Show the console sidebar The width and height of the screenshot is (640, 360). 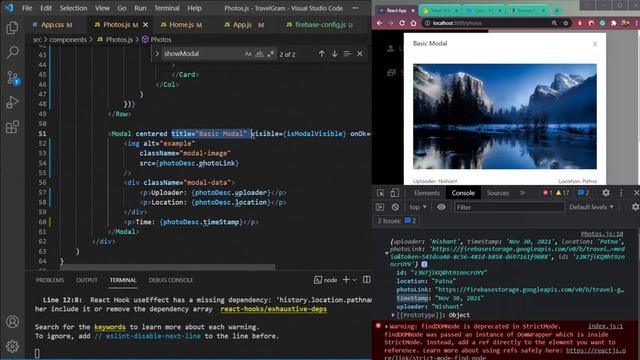(380, 207)
